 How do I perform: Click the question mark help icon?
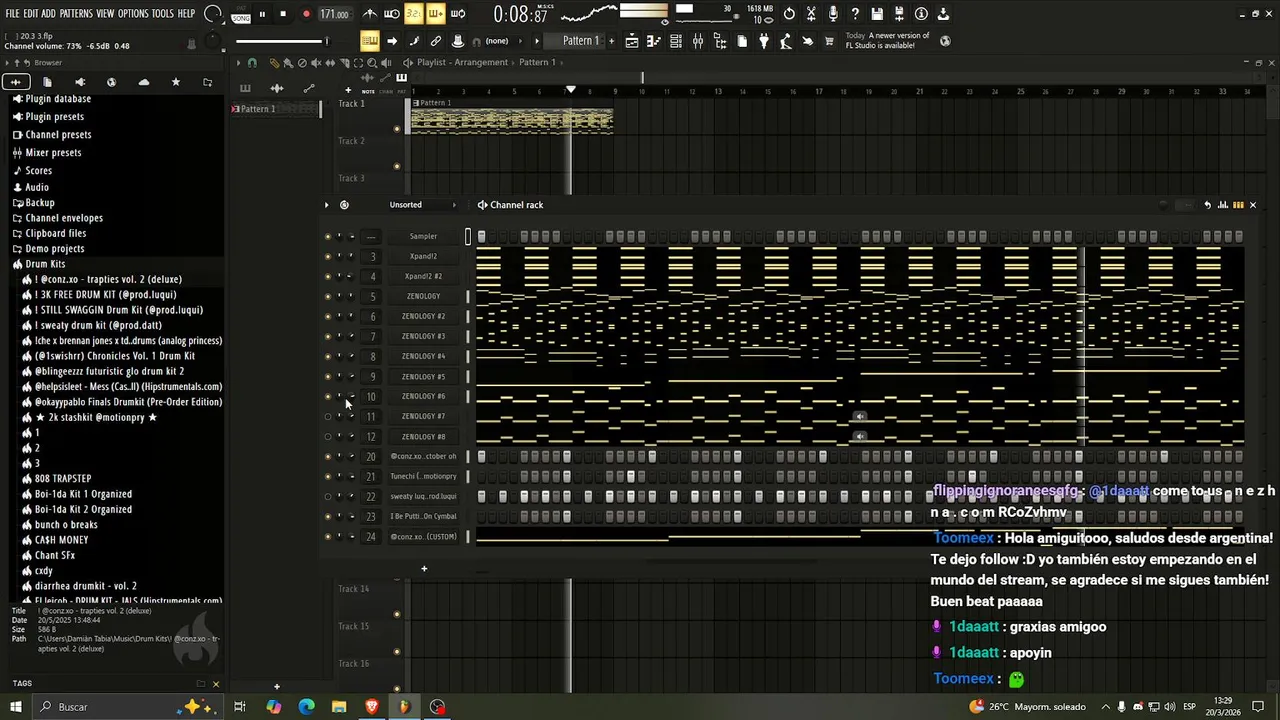tap(855, 14)
